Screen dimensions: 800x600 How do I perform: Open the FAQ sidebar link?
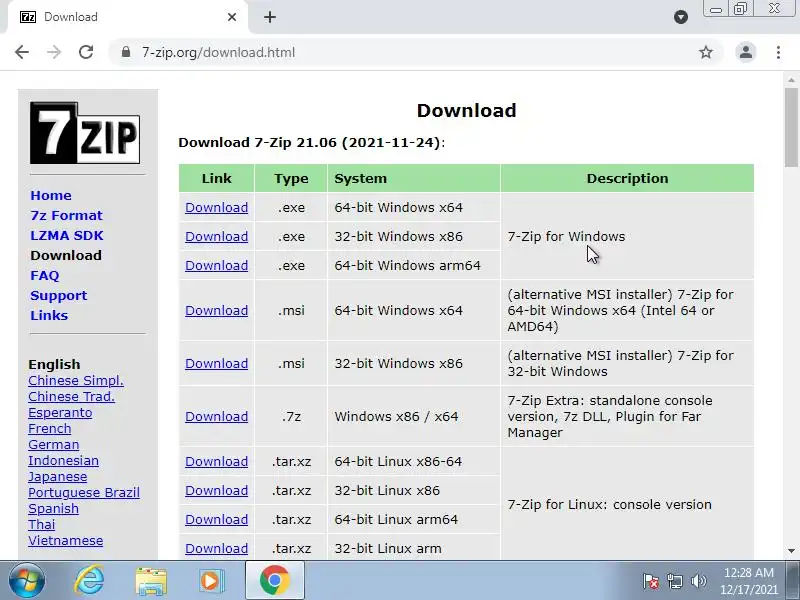[x=44, y=276]
